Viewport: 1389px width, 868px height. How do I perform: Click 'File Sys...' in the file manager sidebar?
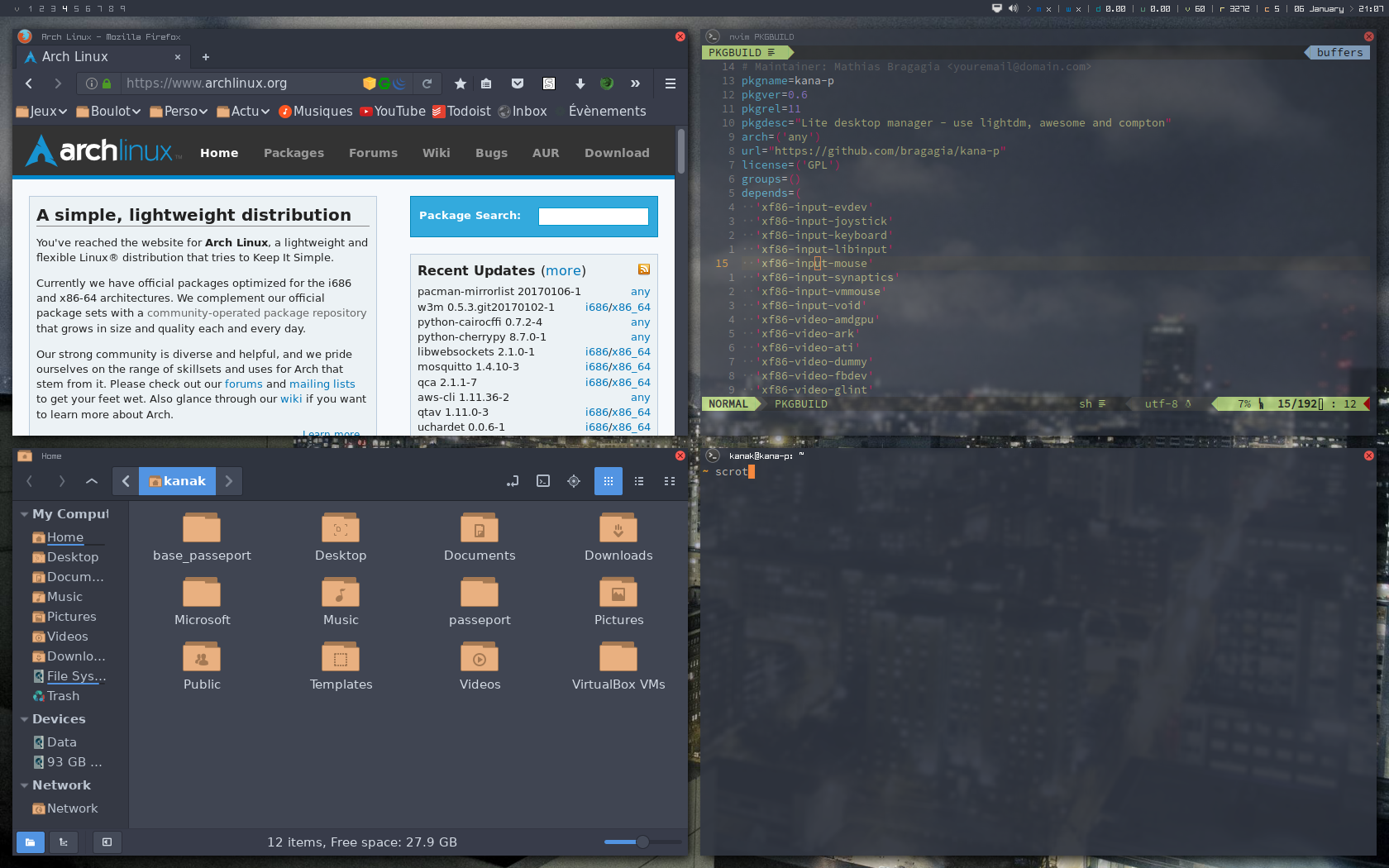click(x=69, y=676)
